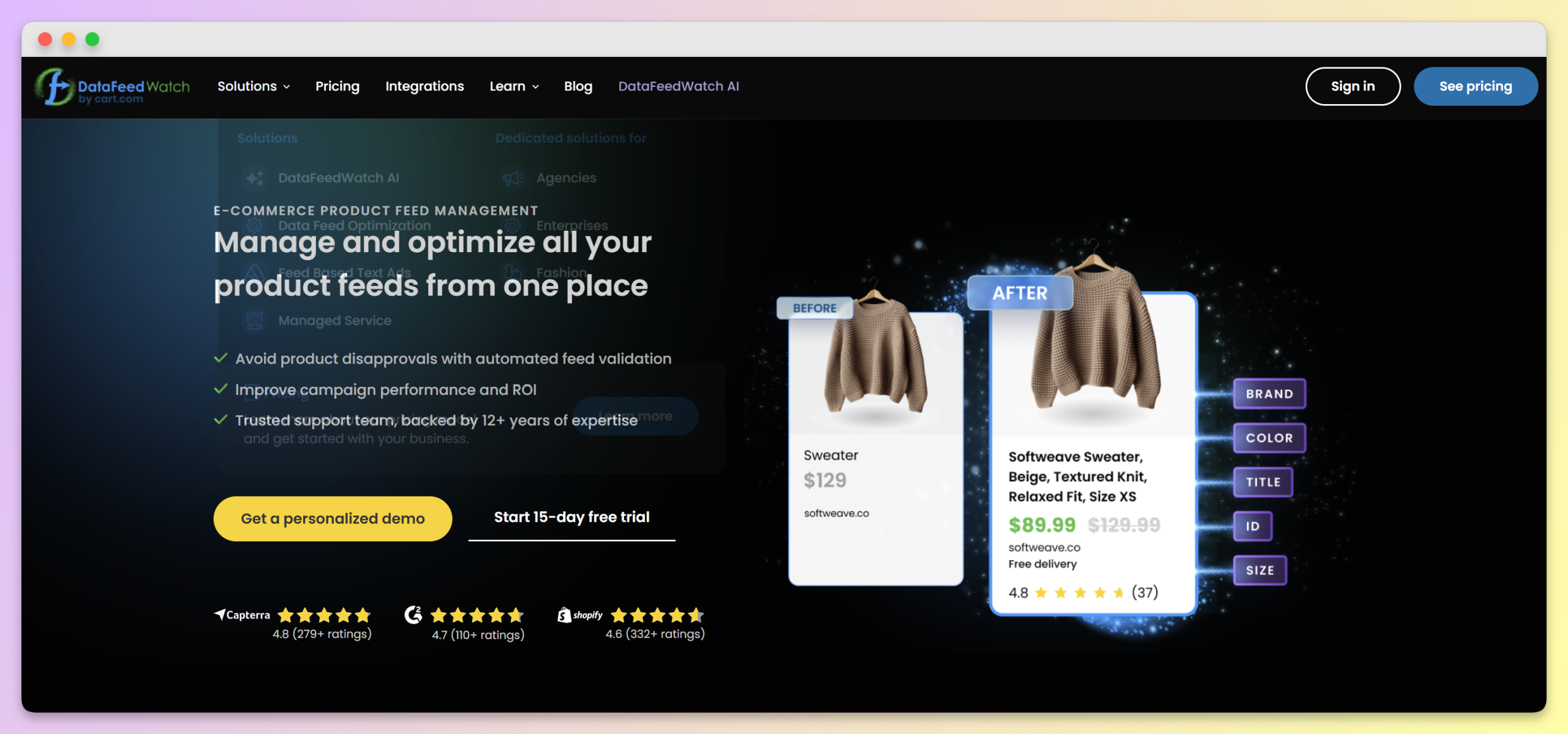This screenshot has width=1568, height=734.
Task: Start 15-day free trial link
Action: pyautogui.click(x=571, y=517)
